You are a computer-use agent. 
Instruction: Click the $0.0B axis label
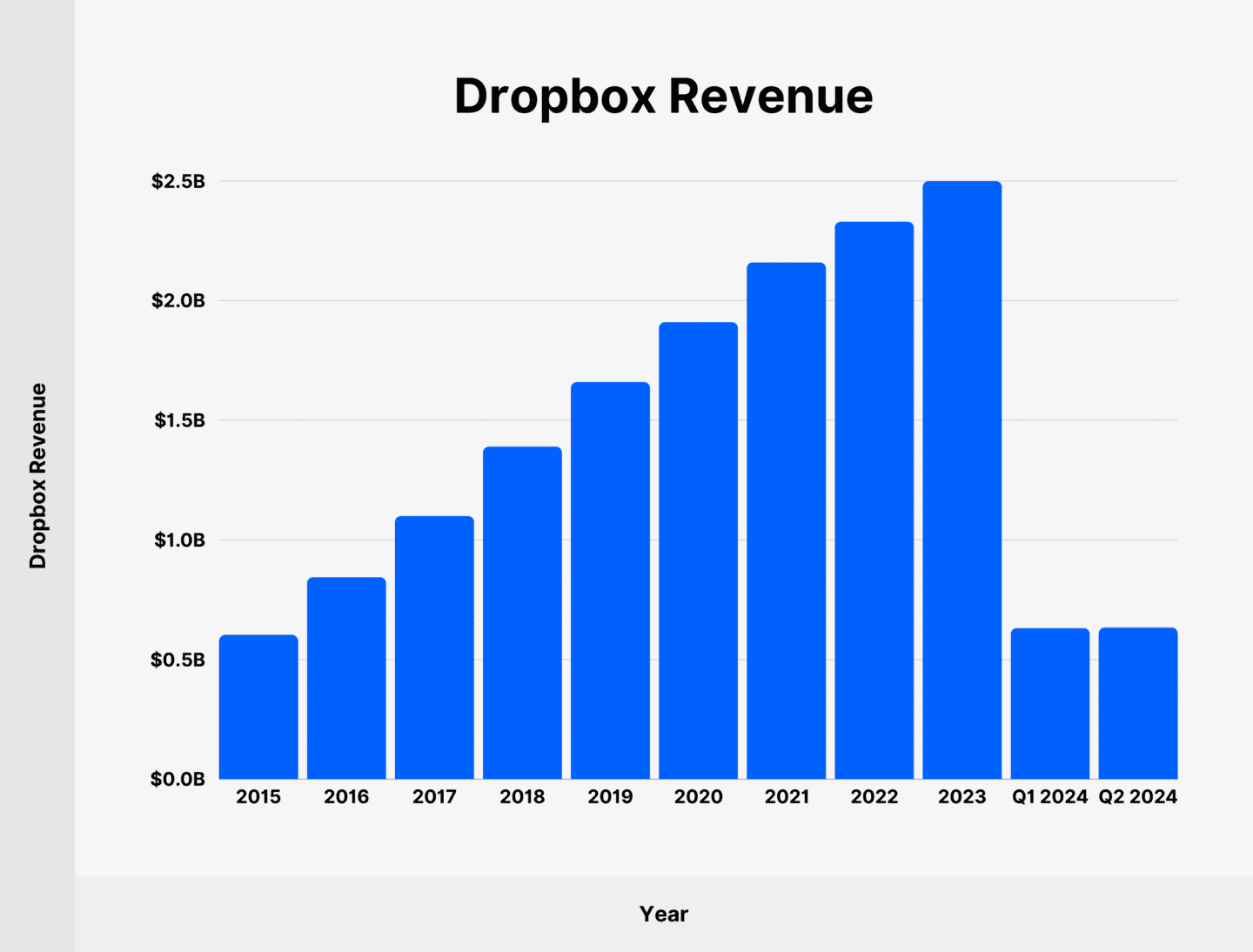(178, 780)
